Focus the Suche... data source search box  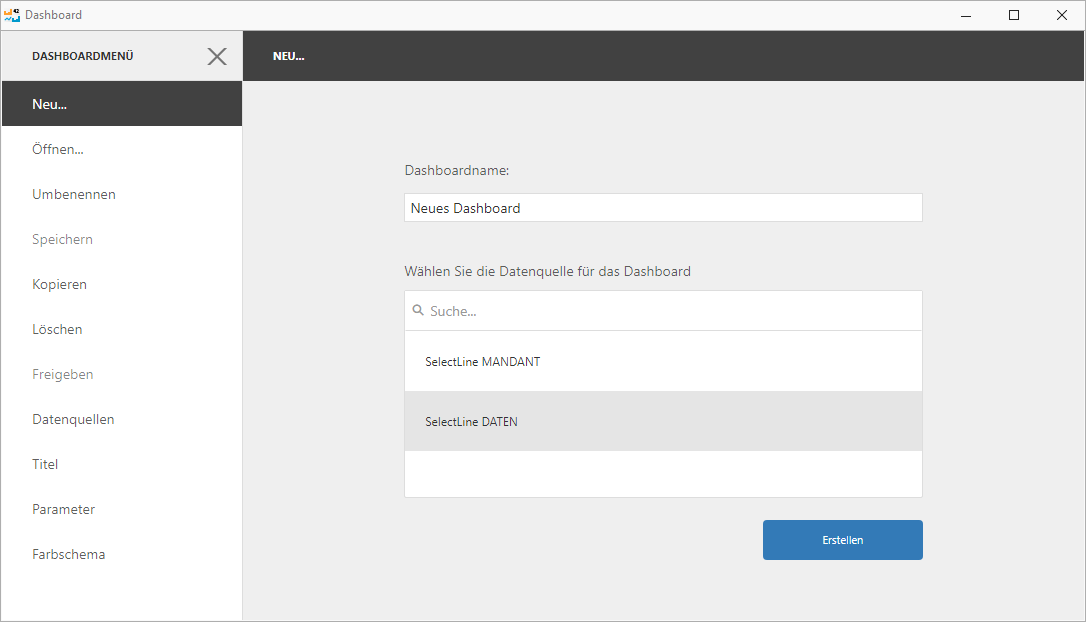click(663, 311)
